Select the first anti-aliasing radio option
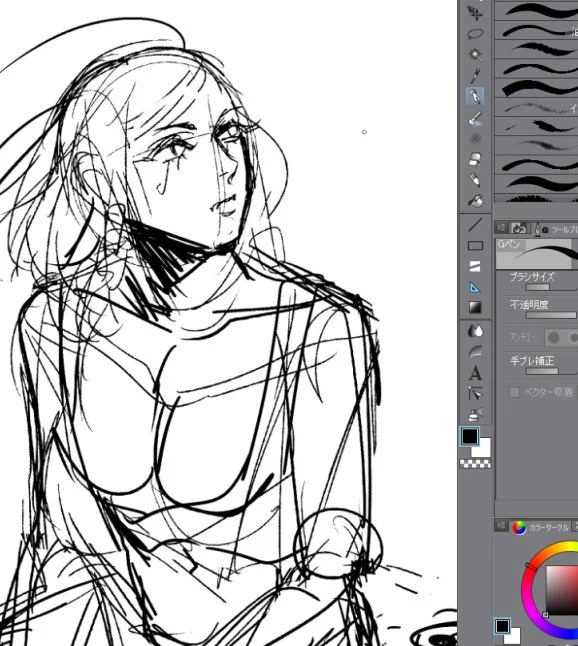 554,338
